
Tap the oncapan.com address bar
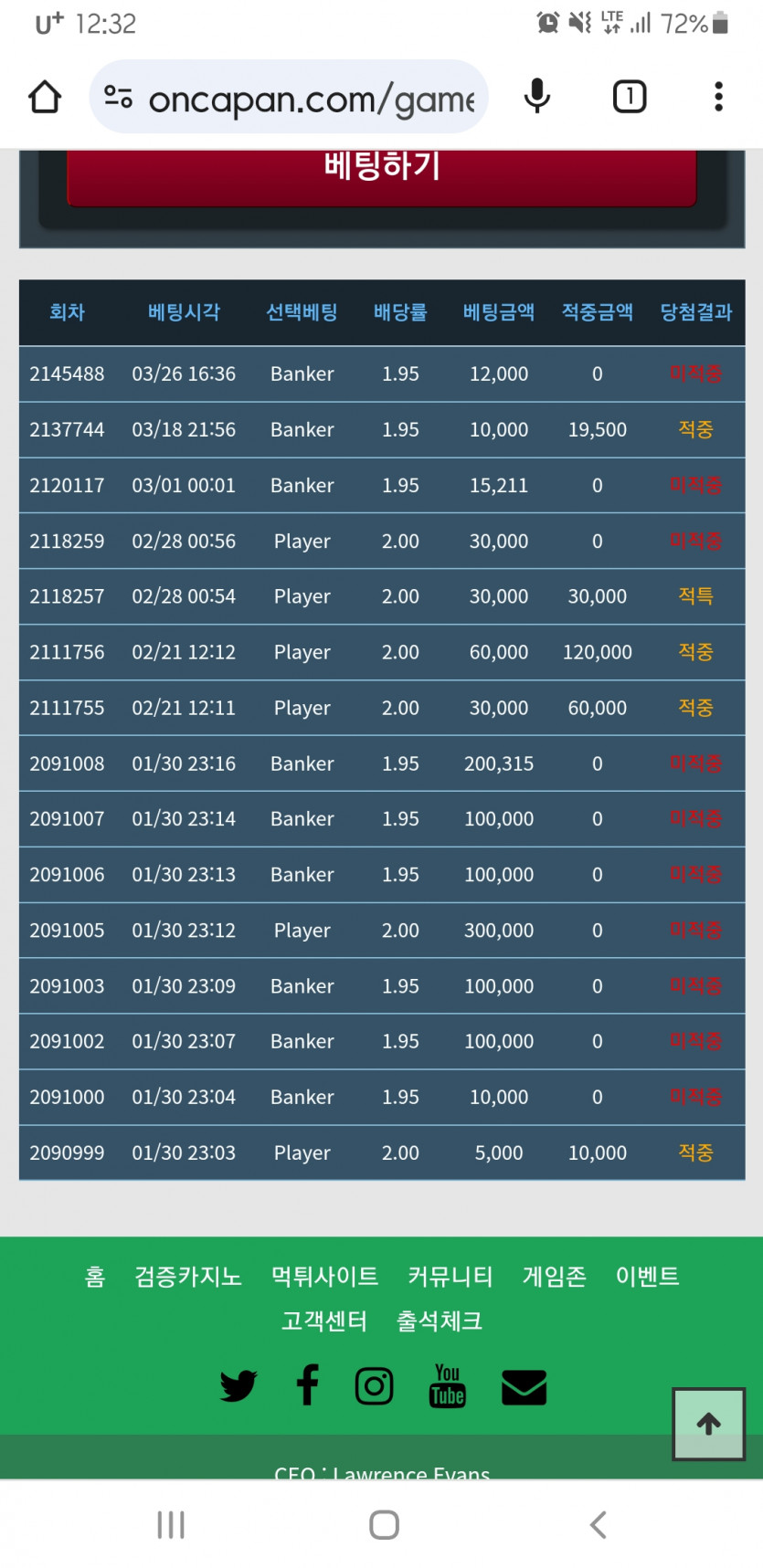point(289,97)
